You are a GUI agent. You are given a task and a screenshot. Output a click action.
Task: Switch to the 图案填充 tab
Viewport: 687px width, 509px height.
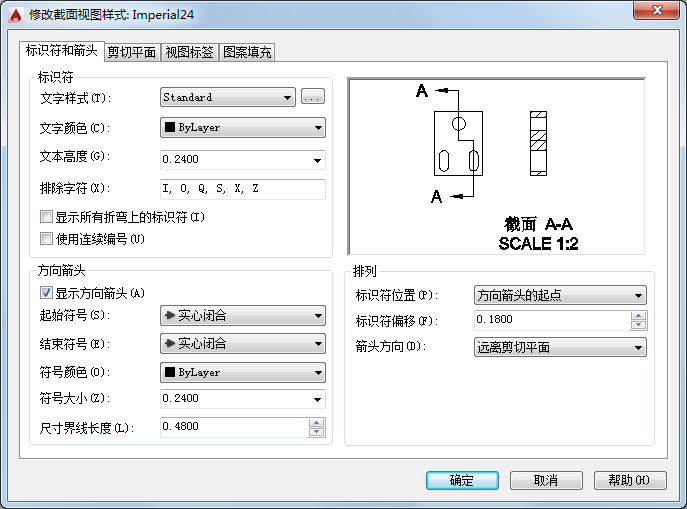pos(247,52)
